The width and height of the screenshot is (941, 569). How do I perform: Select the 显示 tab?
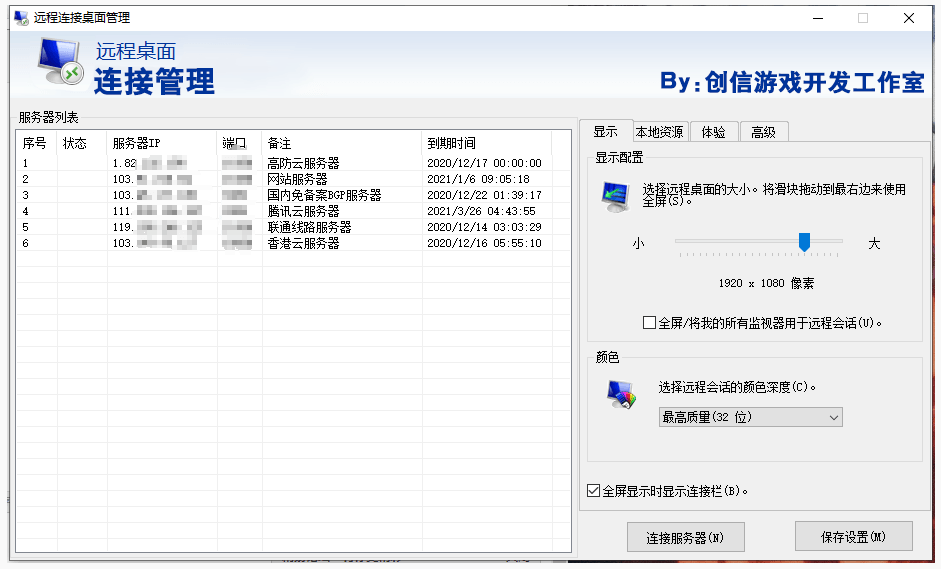point(605,131)
